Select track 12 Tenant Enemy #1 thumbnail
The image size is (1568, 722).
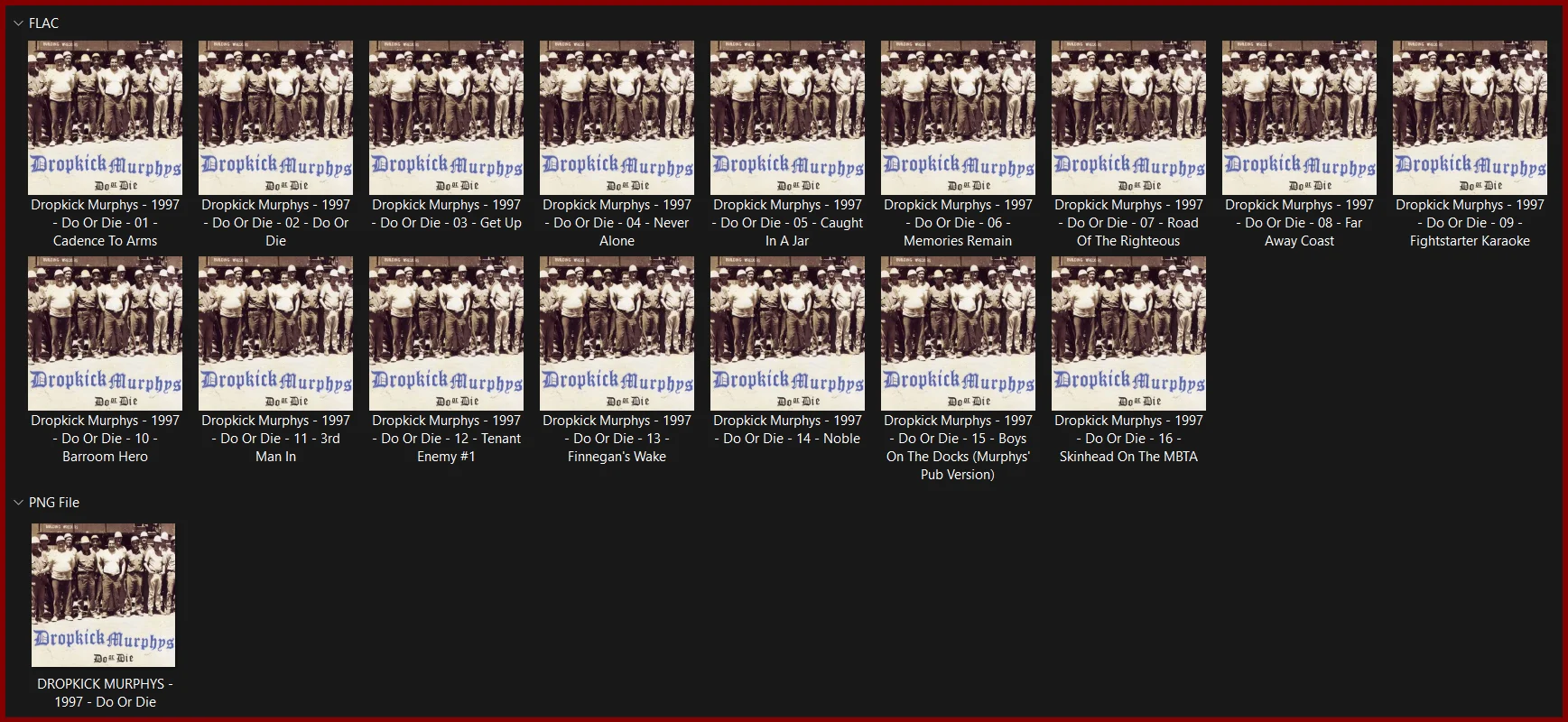tap(446, 333)
